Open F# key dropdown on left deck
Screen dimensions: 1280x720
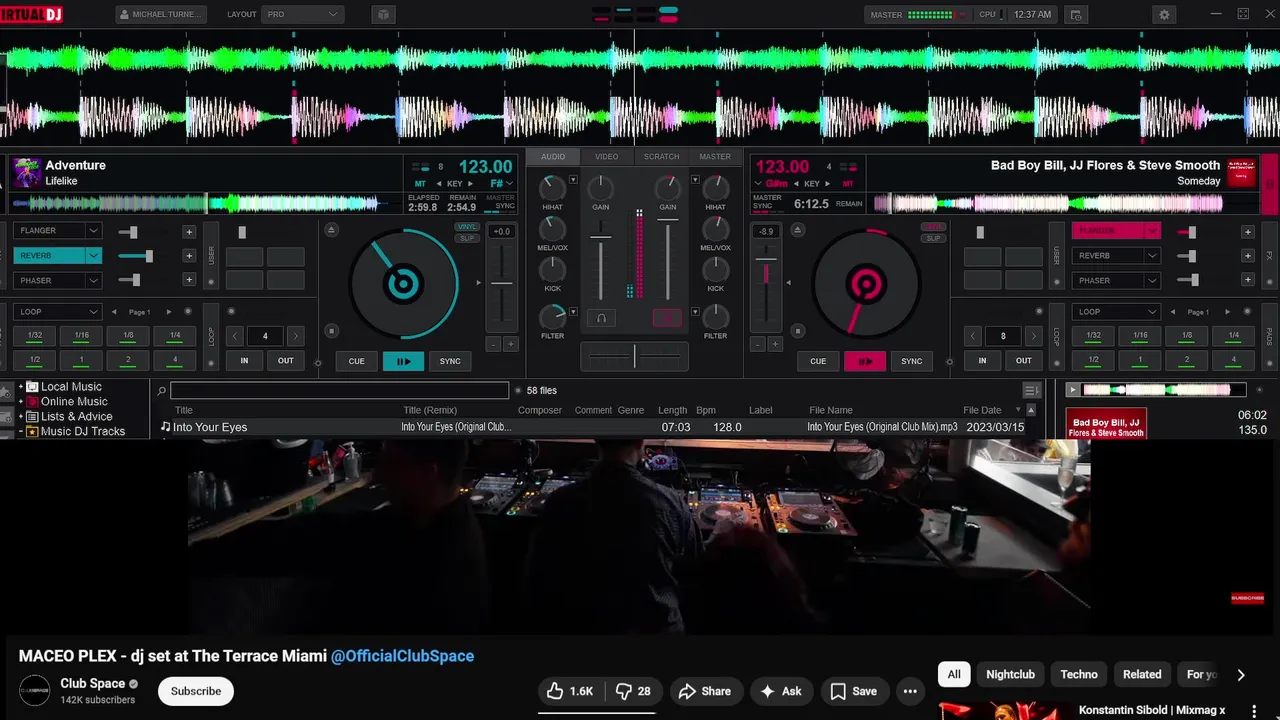(510, 184)
